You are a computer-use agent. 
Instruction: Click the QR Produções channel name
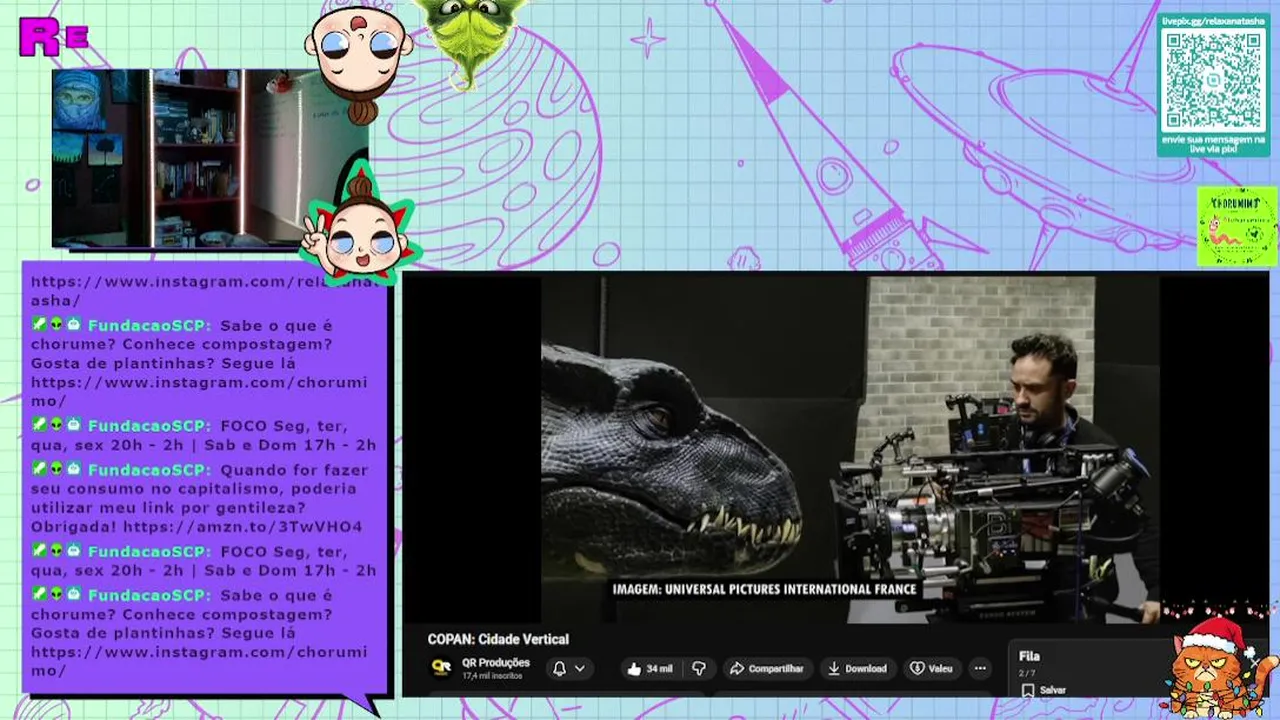[495, 662]
